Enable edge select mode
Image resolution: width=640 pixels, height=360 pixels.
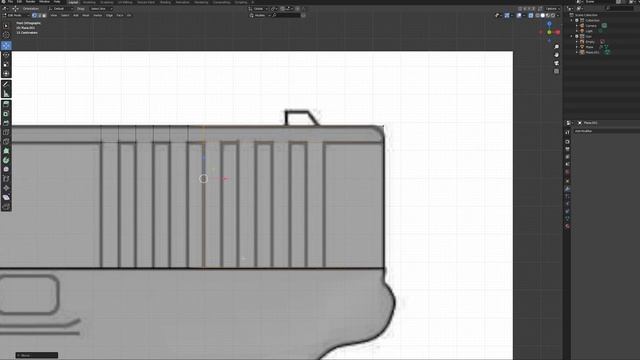[x=39, y=15]
